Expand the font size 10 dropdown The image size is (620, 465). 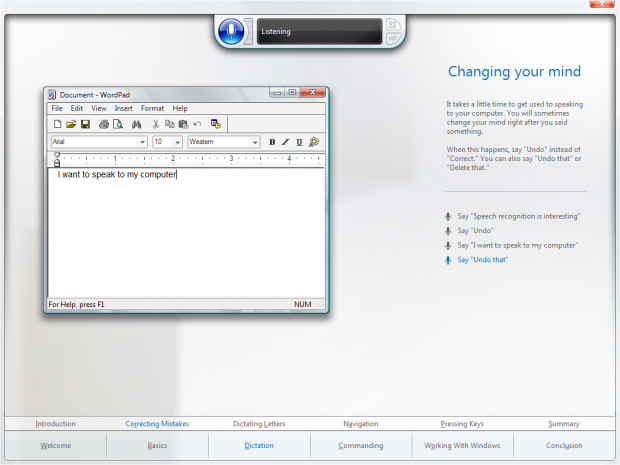pyautogui.click(x=178, y=142)
